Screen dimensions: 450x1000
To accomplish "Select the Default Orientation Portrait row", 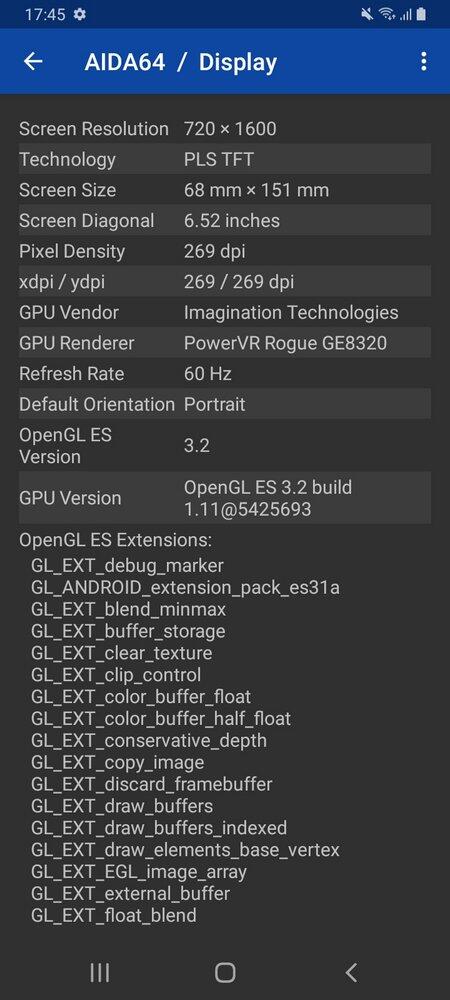I will [x=225, y=404].
